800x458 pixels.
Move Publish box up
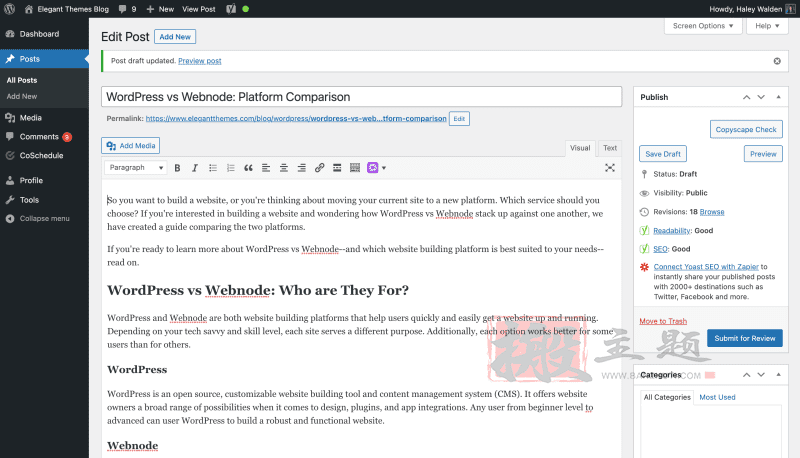click(x=746, y=97)
